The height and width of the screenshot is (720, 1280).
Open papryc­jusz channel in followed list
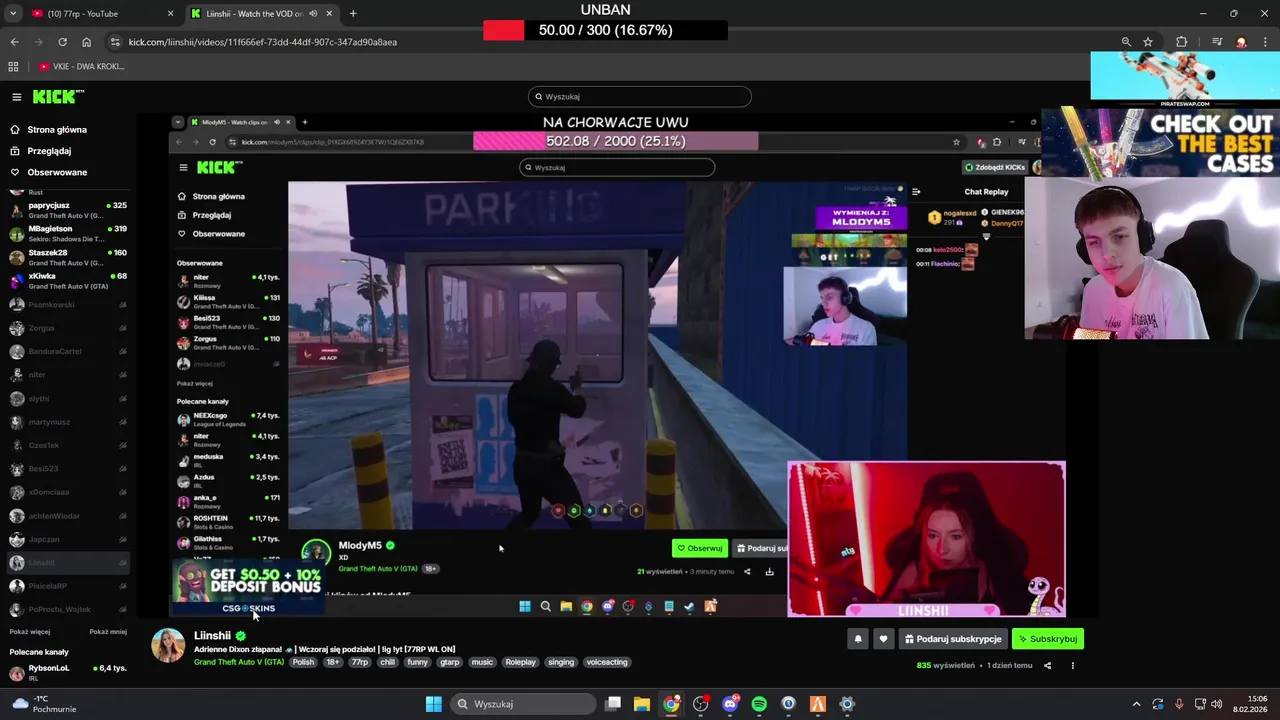click(x=68, y=210)
